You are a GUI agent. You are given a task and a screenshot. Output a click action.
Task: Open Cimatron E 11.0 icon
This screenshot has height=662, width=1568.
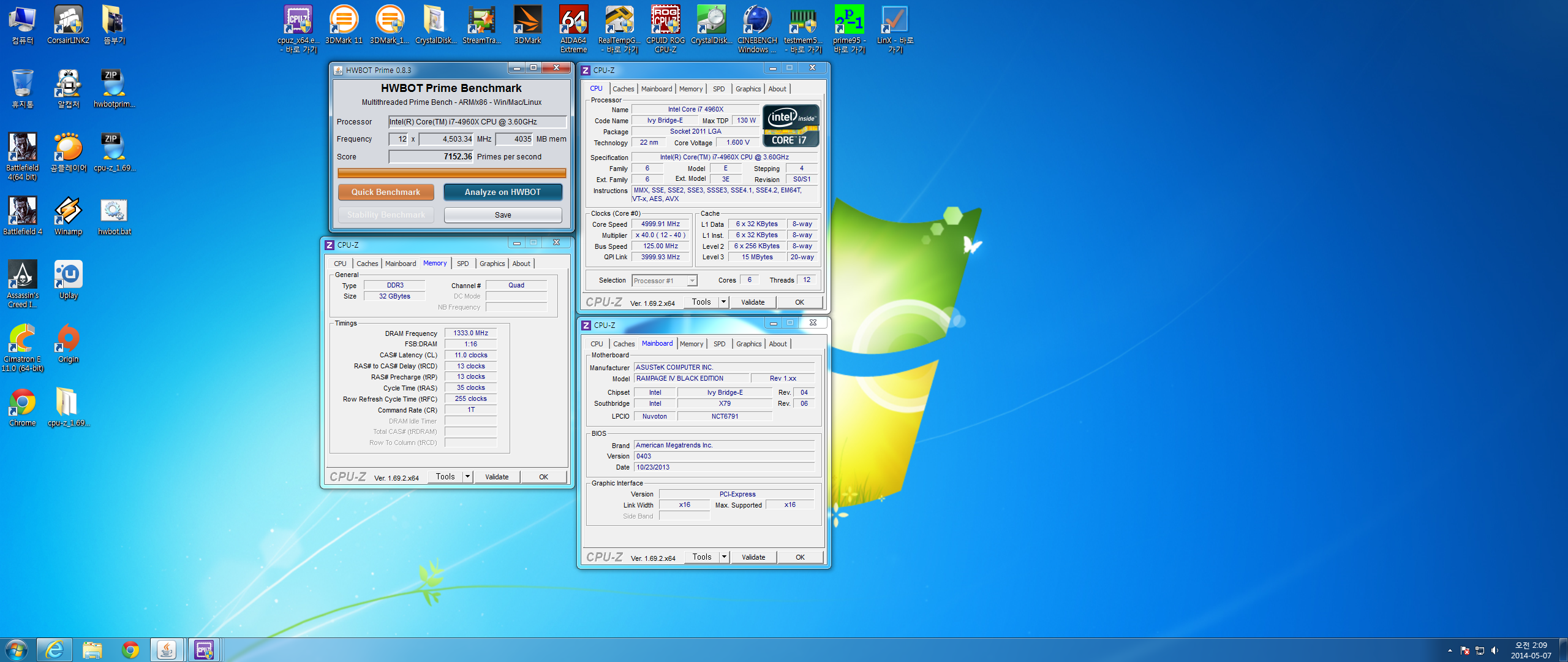click(x=22, y=348)
